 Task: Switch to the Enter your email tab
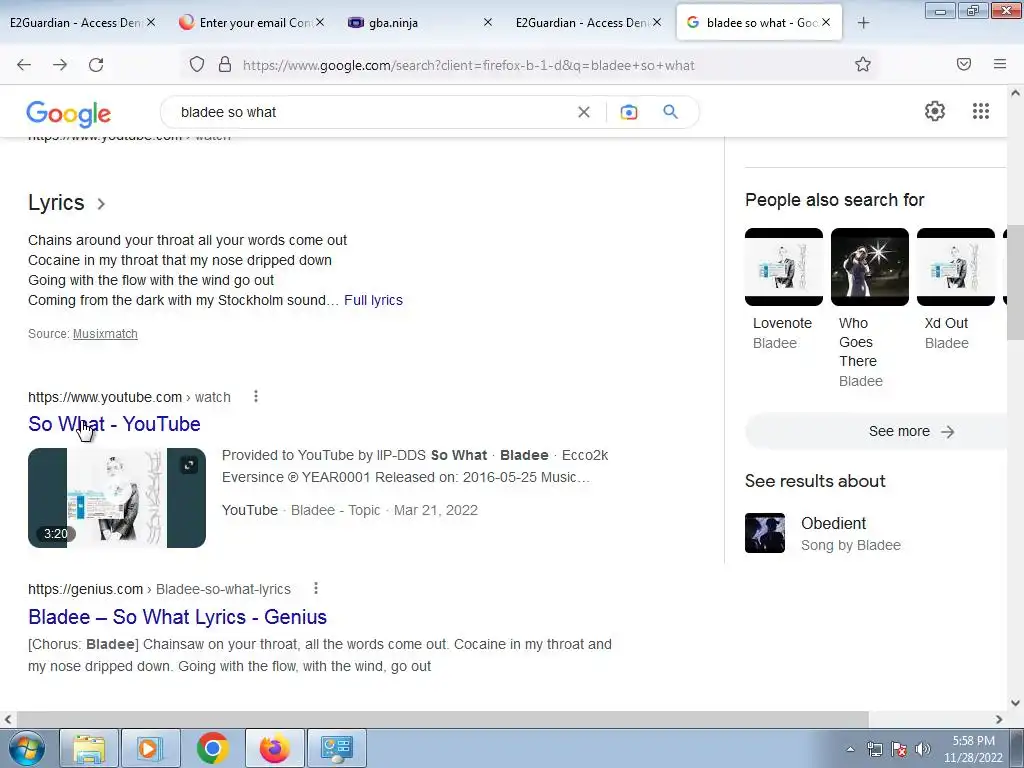[x=248, y=23]
